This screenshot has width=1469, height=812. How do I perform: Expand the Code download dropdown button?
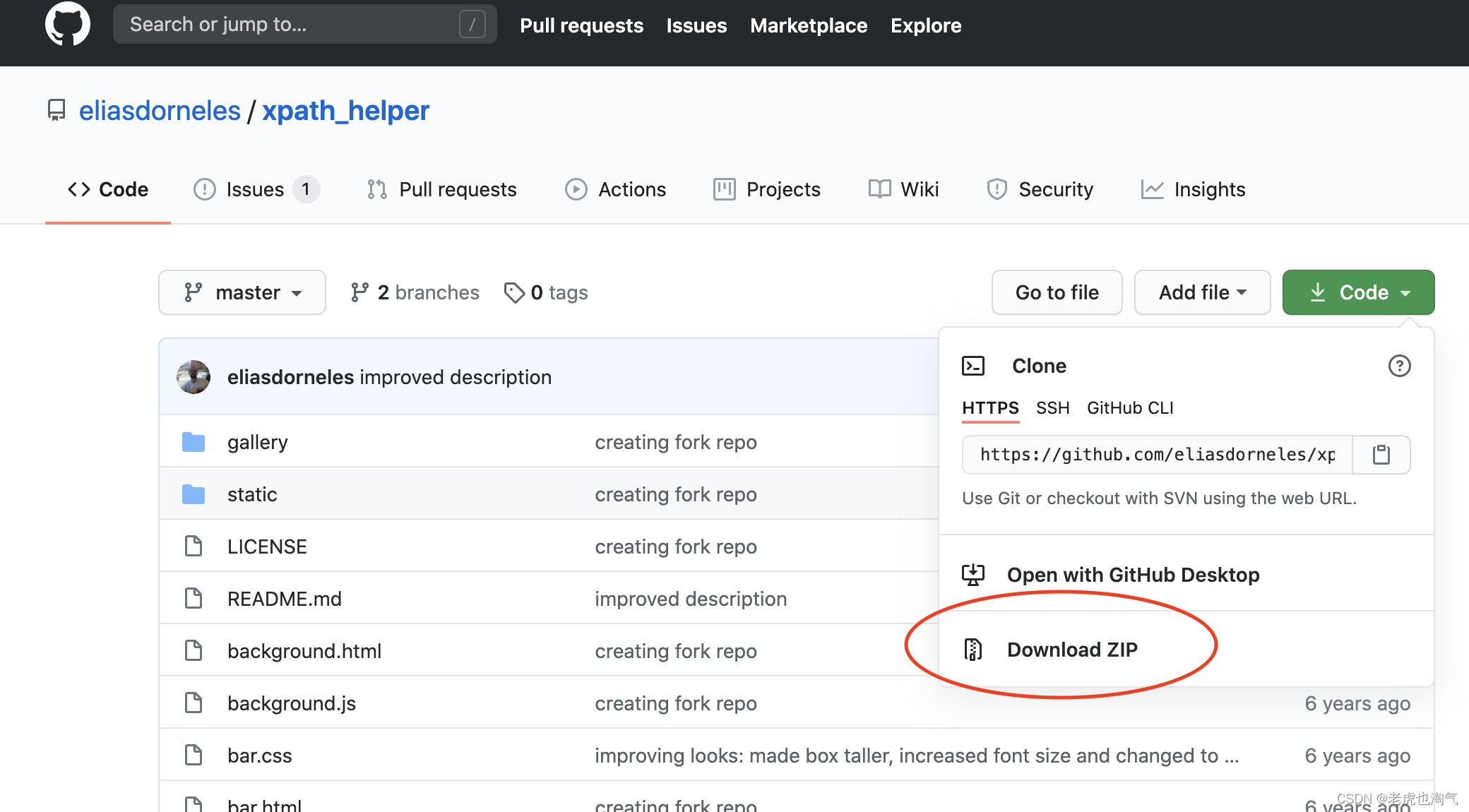tap(1358, 291)
